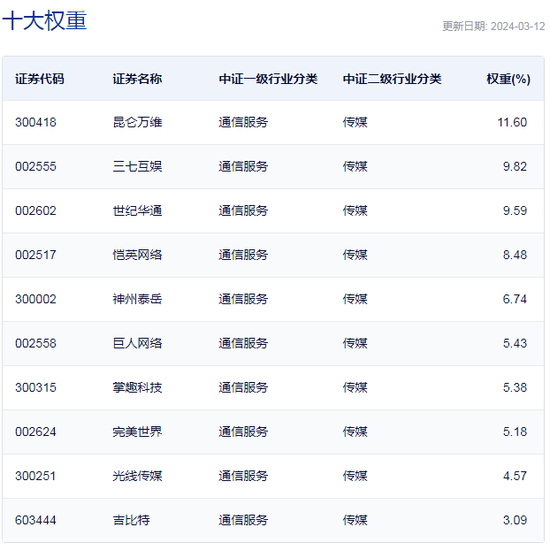Click 通信服务 in the 恺英网络 row
Viewport: 550px width, 550px height.
[243, 255]
